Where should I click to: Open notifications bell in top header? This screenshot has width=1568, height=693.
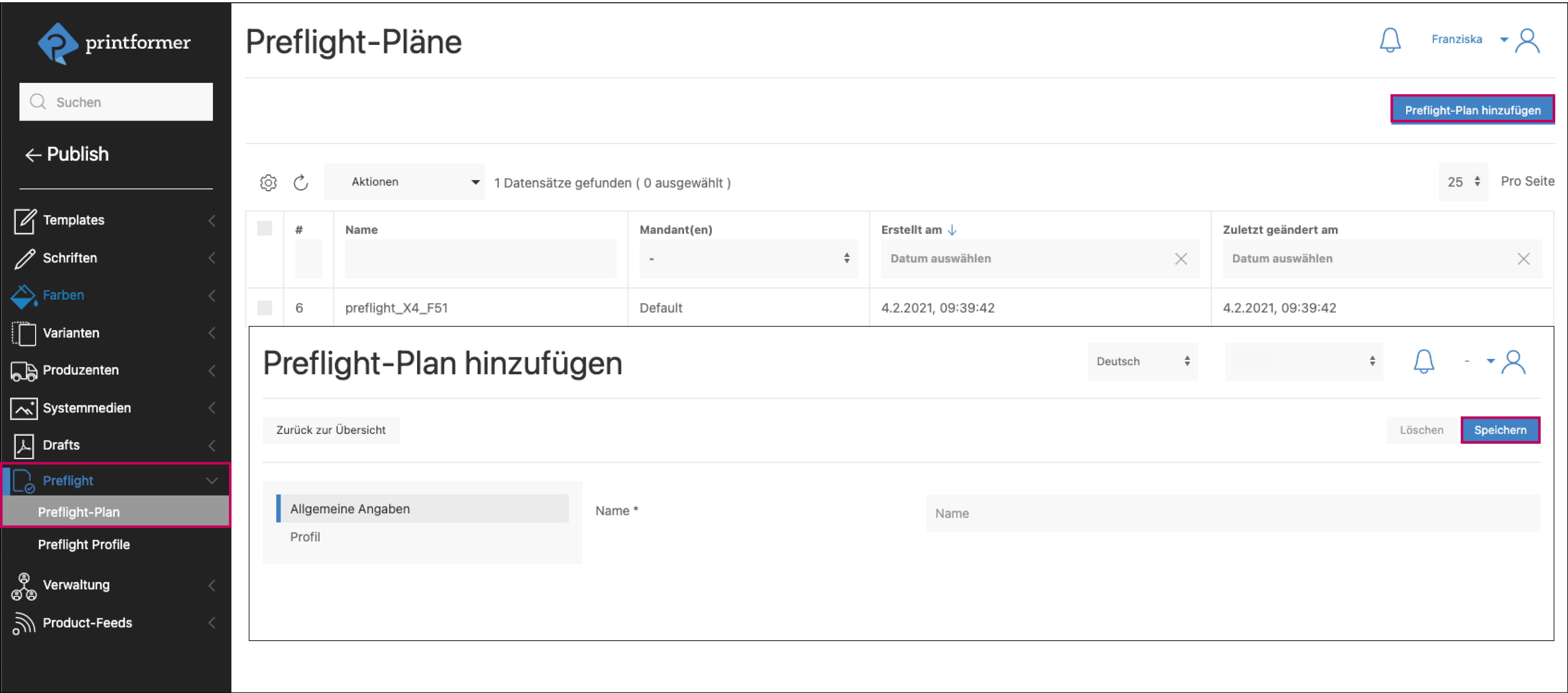point(1390,40)
